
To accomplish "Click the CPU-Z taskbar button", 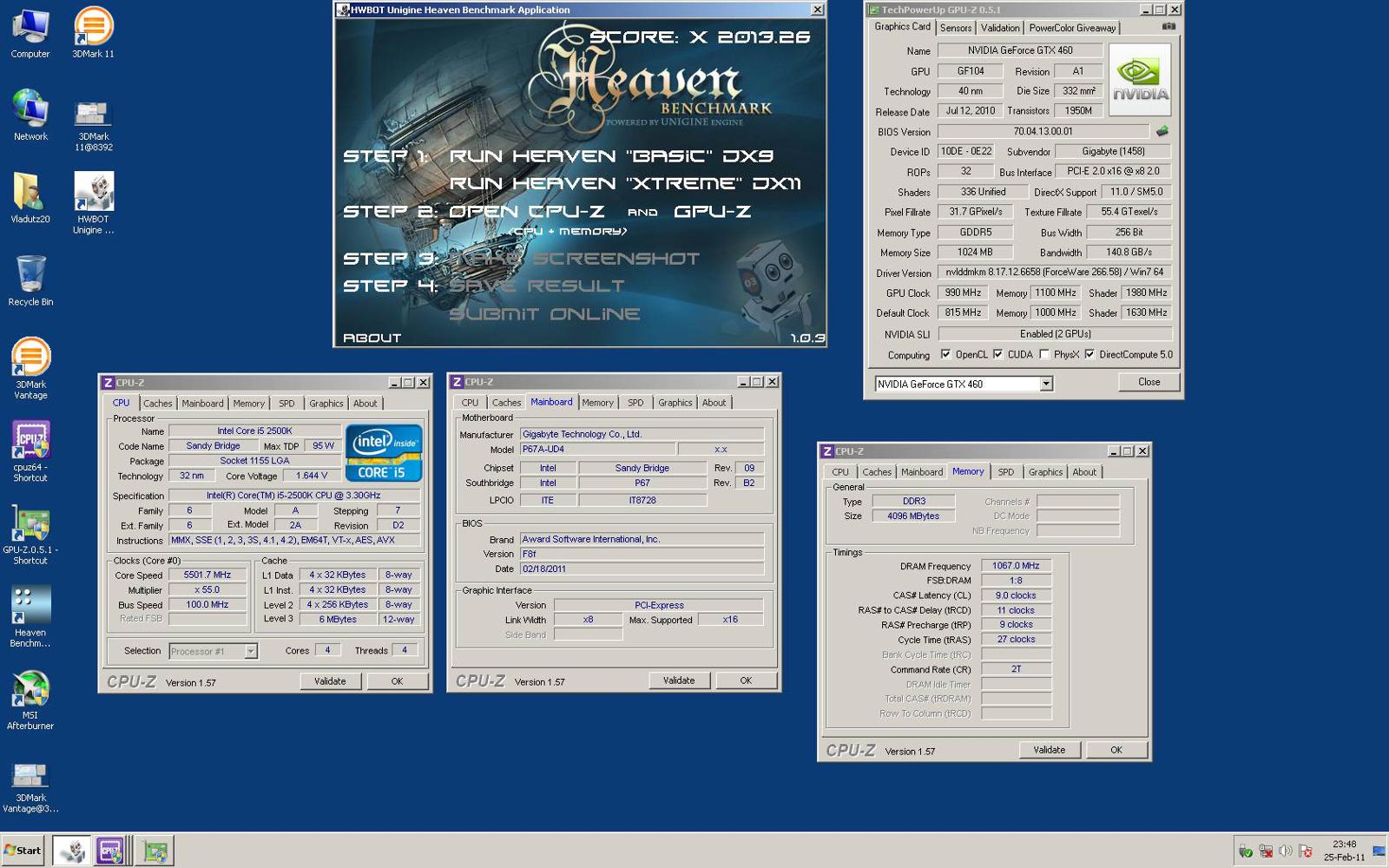I will point(113,851).
